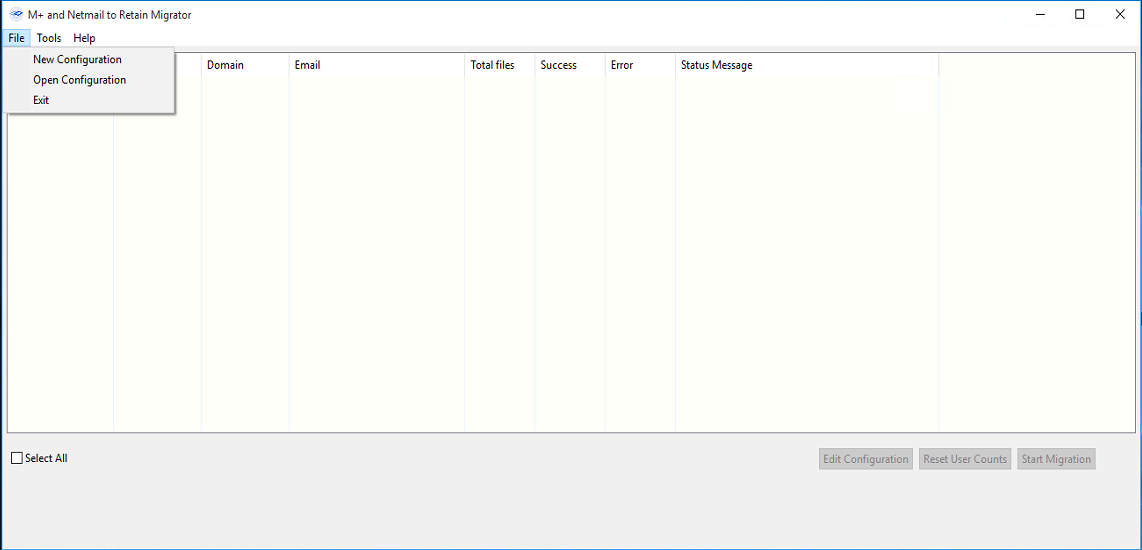Close the Migrator window
Viewport: 1142px width, 550px height.
1120,15
